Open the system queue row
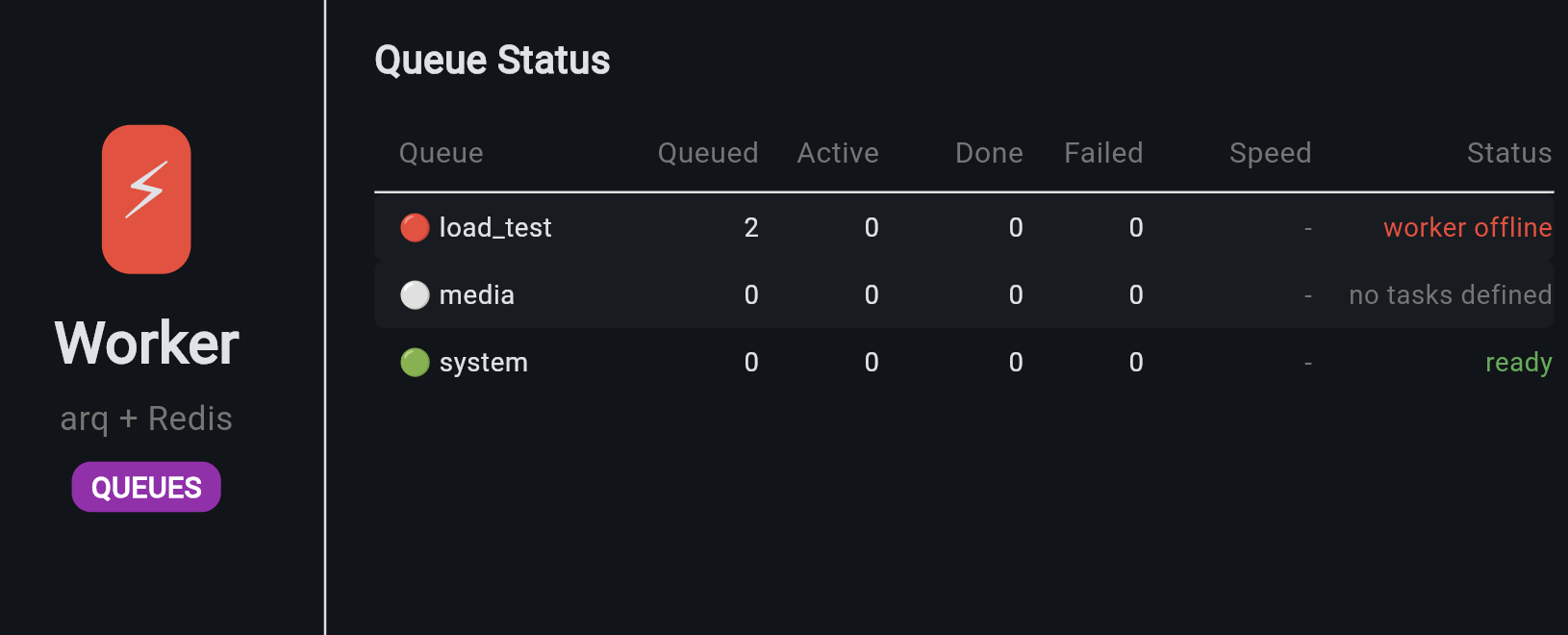Image resolution: width=1568 pixels, height=635 pixels. point(484,363)
